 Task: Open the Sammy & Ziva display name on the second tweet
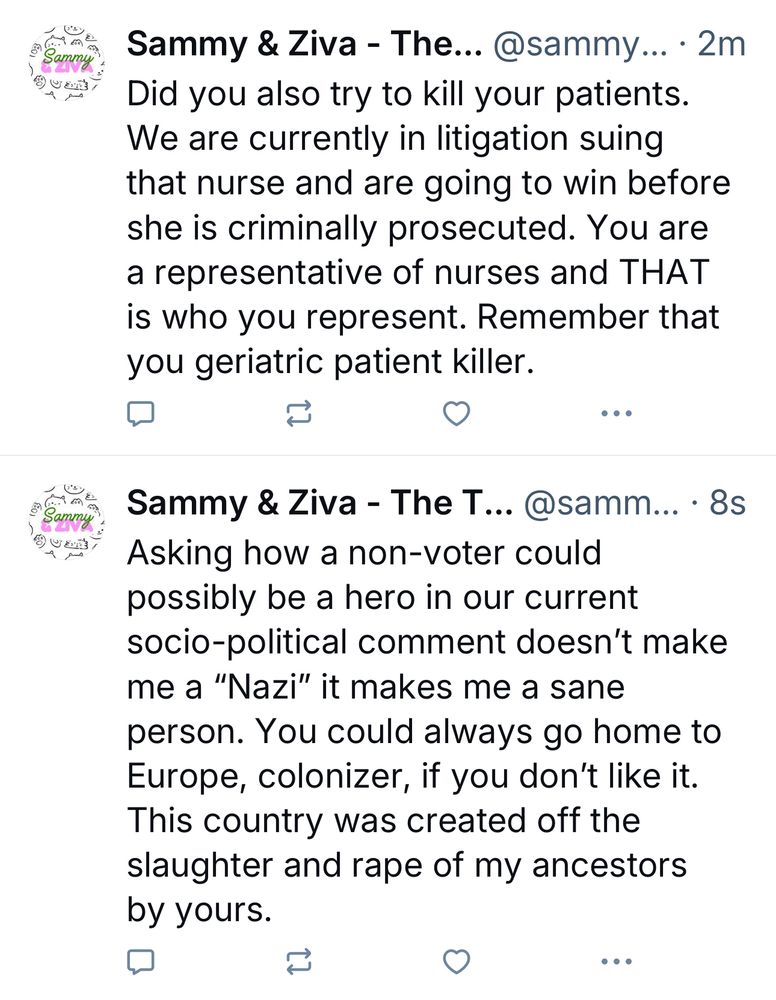[x=319, y=503]
